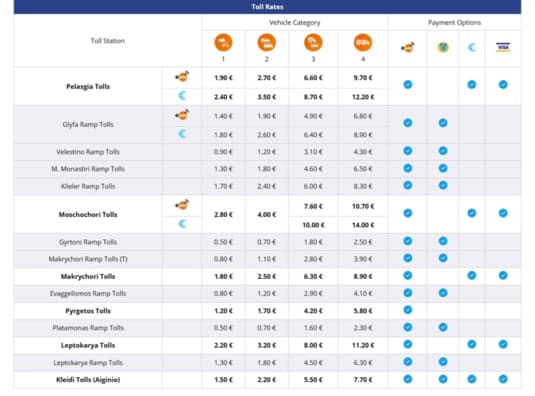This screenshot has width=535, height=396.
Task: Click the vehicle category 4 orange icon
Action: [363, 43]
